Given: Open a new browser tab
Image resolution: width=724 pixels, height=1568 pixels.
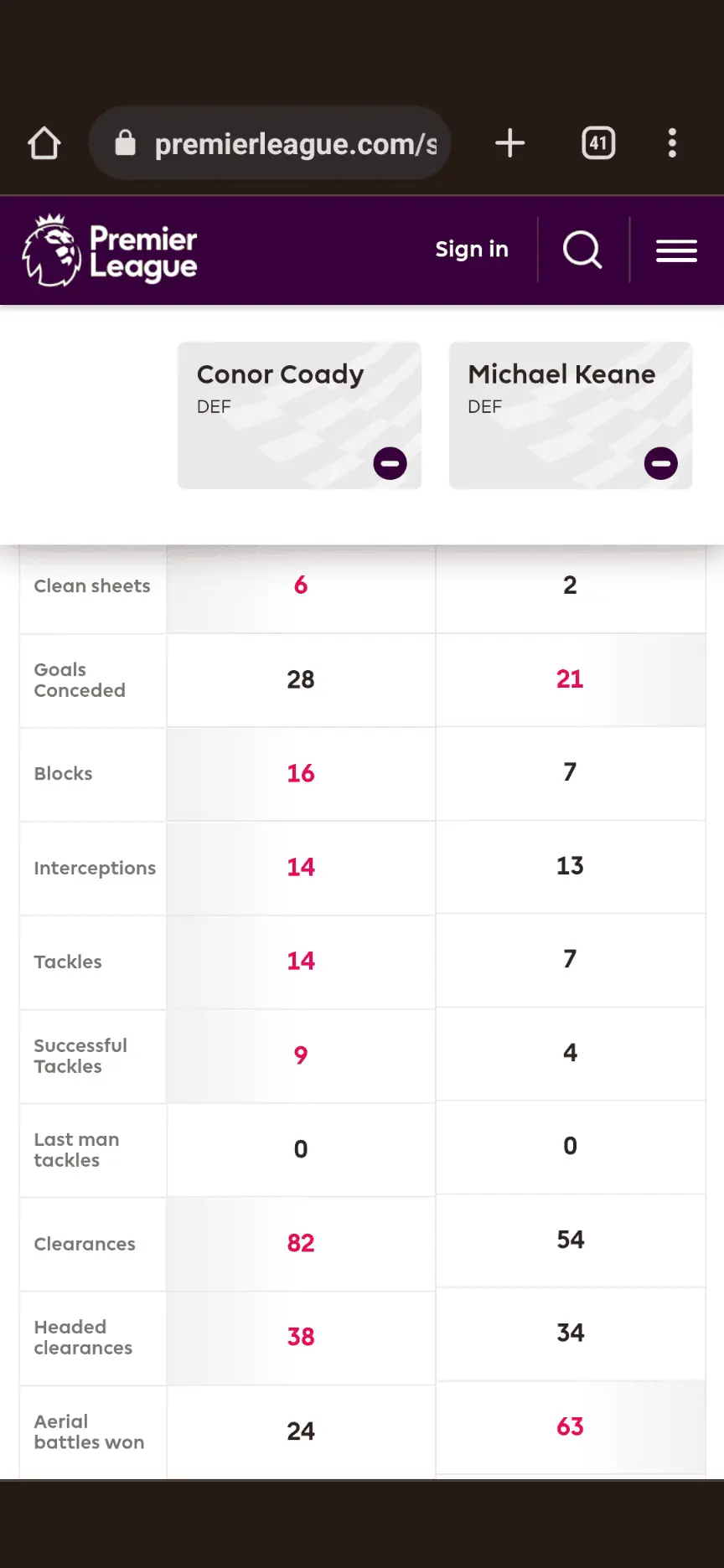Looking at the screenshot, I should pyautogui.click(x=509, y=143).
